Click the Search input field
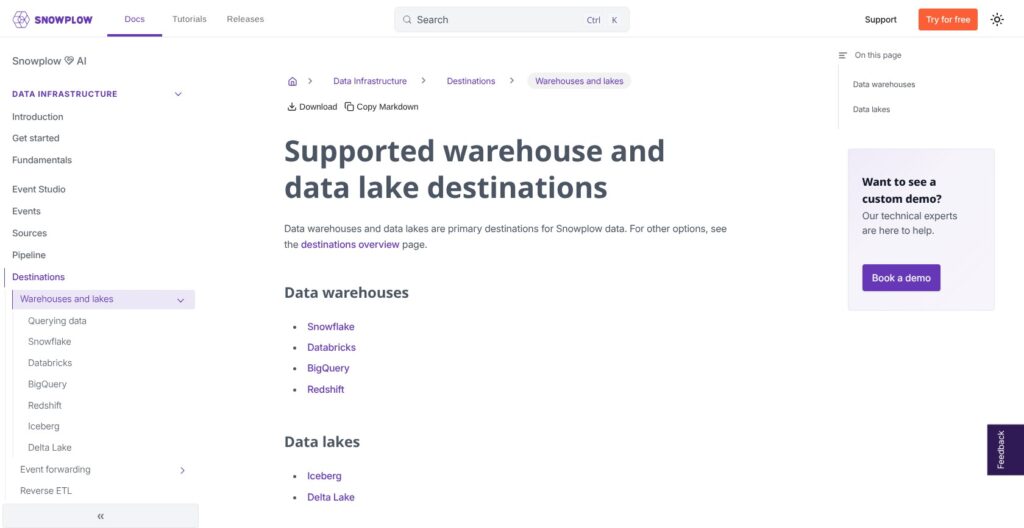Image resolution: width=1024 pixels, height=528 pixels. (512, 20)
